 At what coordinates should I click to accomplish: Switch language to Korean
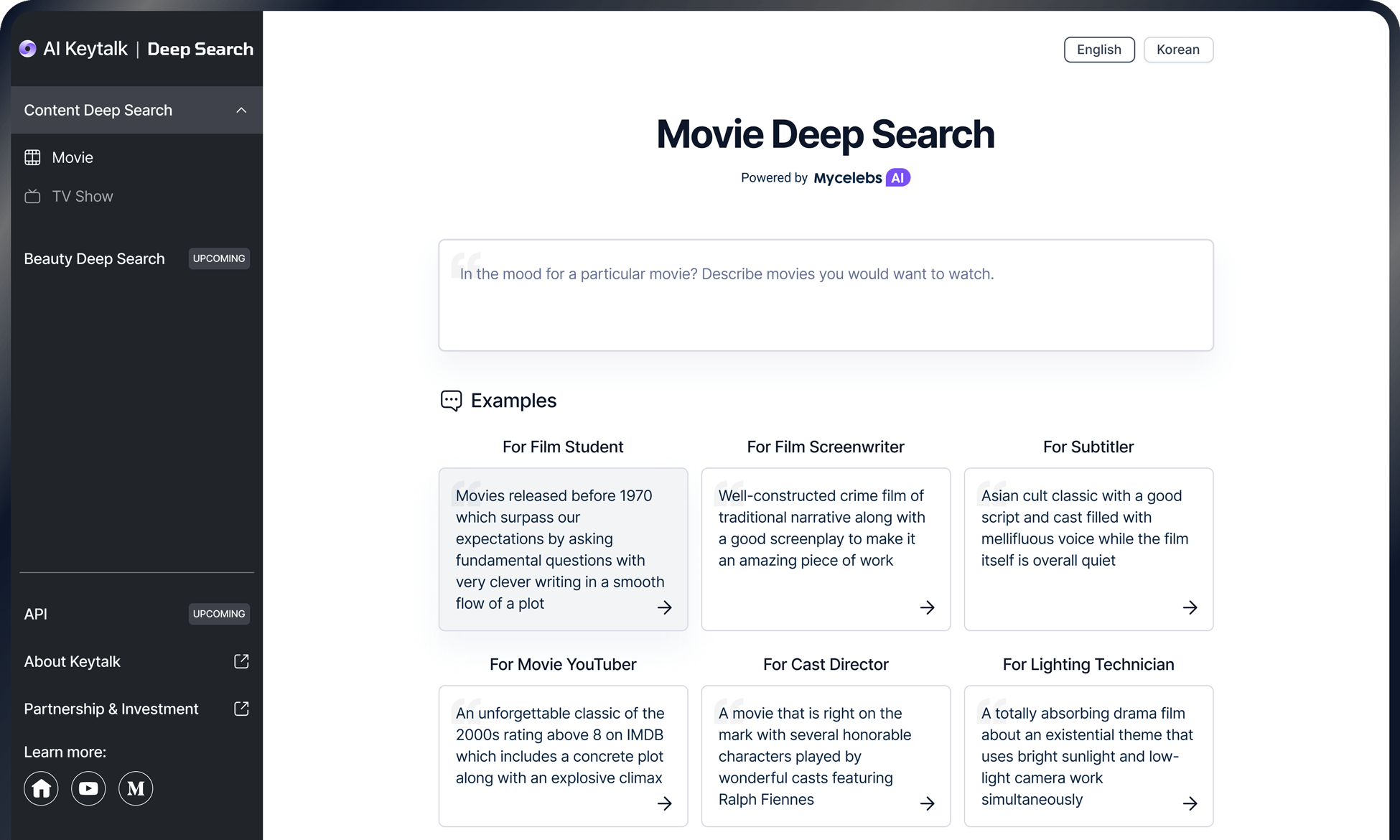click(1177, 50)
